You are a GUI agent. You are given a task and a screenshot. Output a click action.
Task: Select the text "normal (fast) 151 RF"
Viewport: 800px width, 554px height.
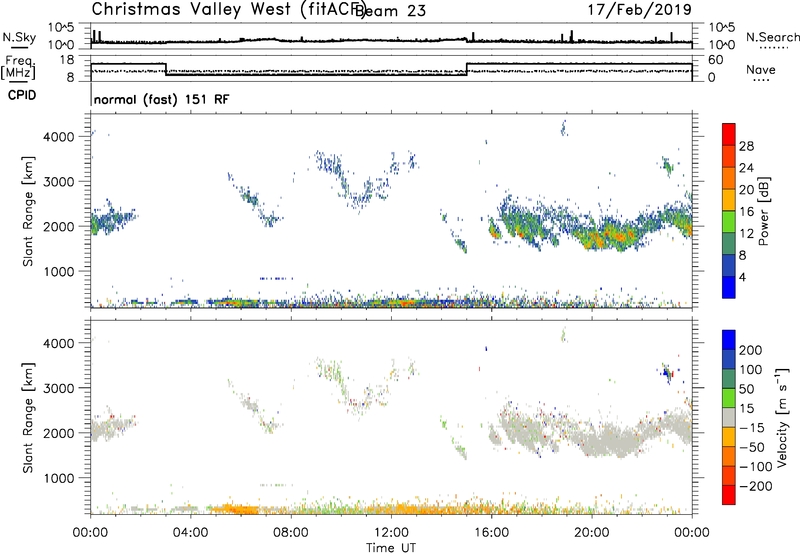pos(161,99)
